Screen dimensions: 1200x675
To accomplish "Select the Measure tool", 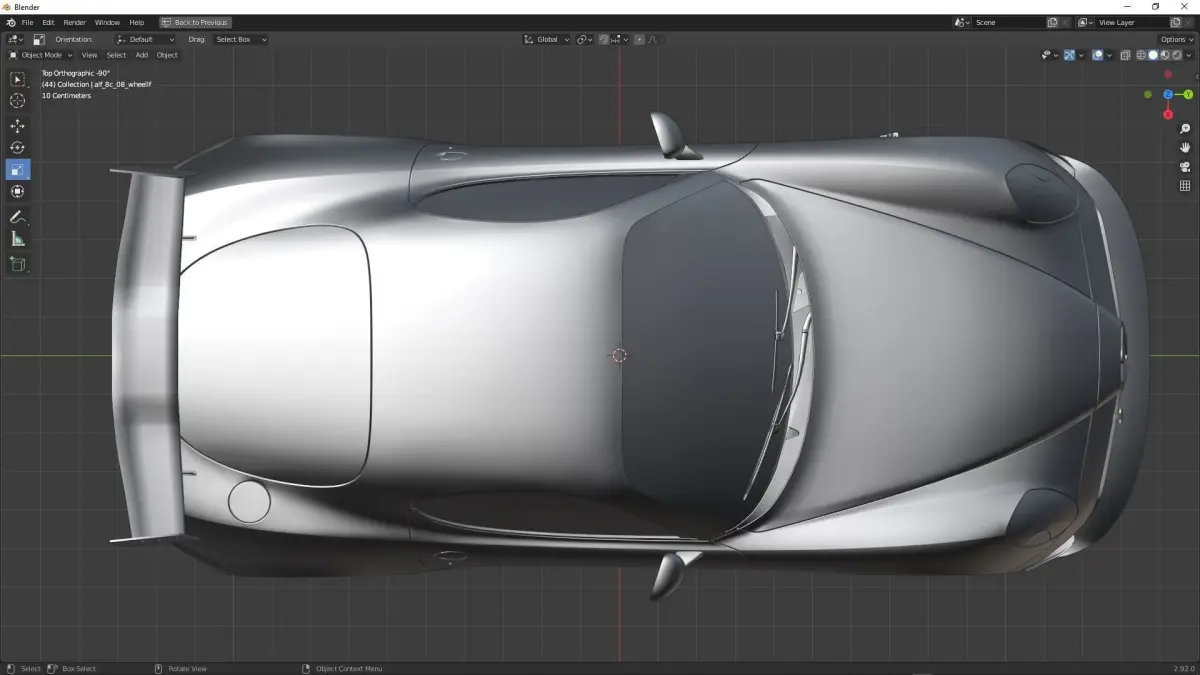I will click(18, 239).
